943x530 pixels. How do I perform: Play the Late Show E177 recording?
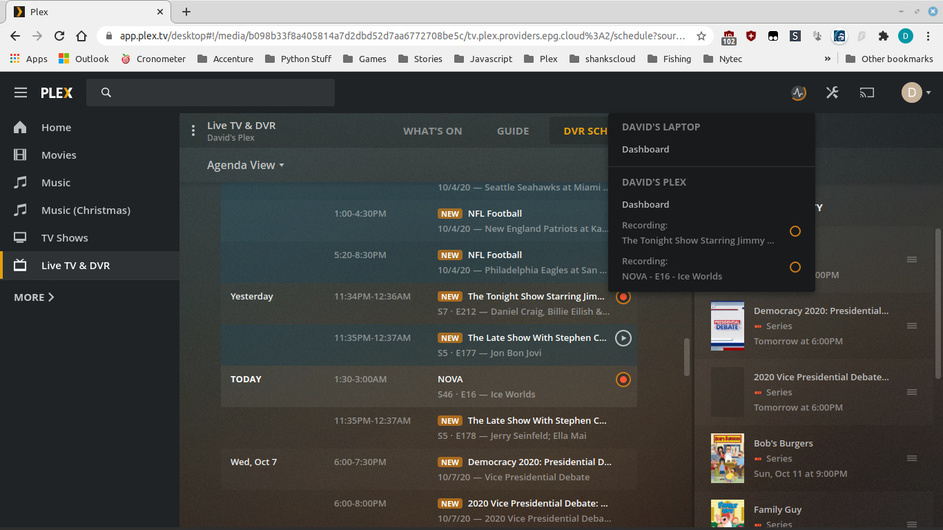pos(623,338)
